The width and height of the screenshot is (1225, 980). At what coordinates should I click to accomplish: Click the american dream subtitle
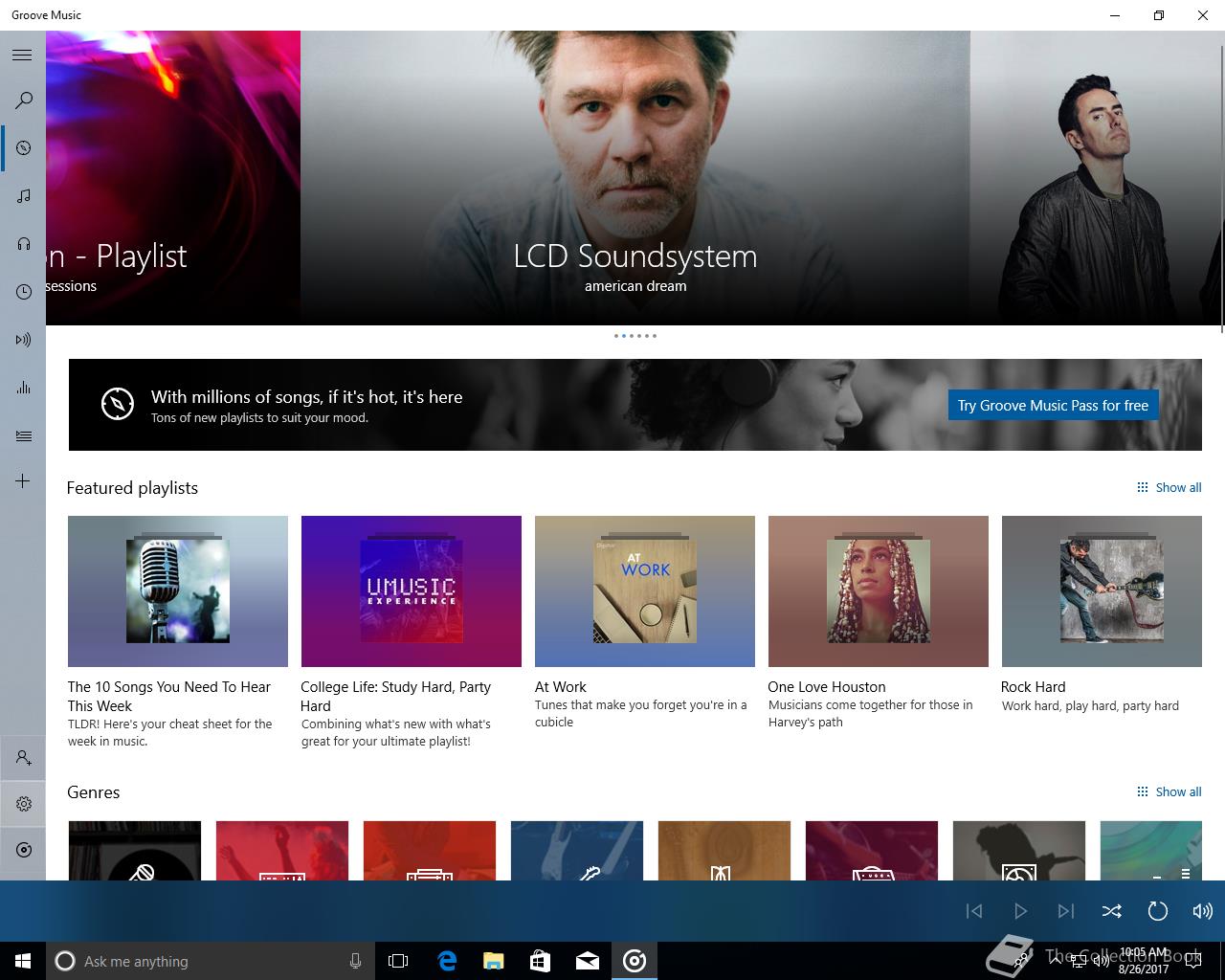click(635, 286)
